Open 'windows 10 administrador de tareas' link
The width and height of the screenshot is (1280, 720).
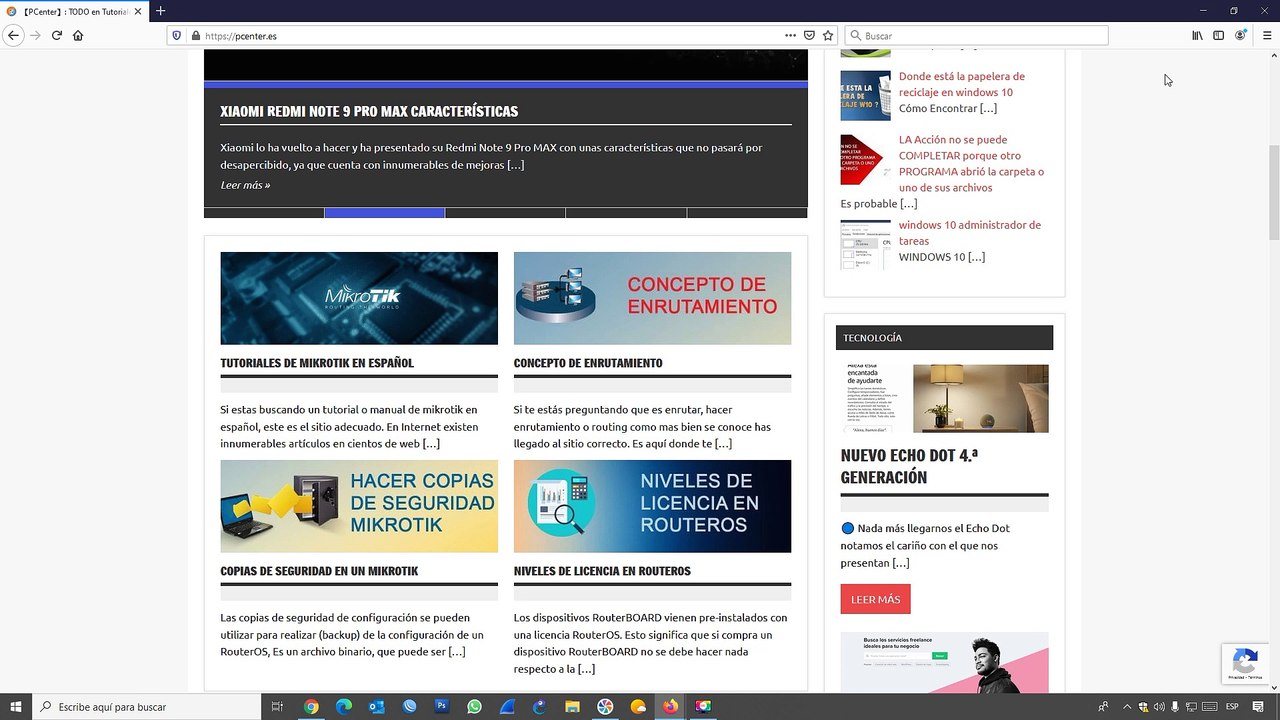970,232
